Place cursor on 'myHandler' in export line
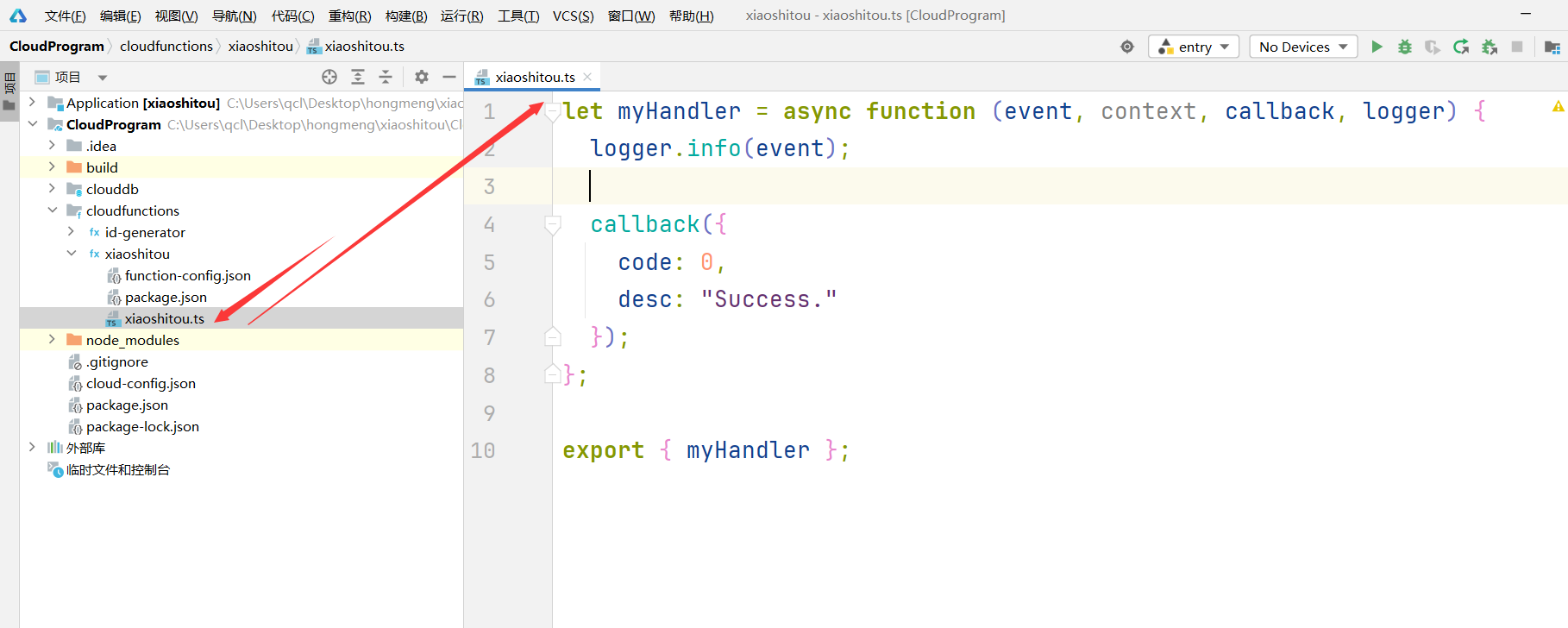 (x=748, y=450)
